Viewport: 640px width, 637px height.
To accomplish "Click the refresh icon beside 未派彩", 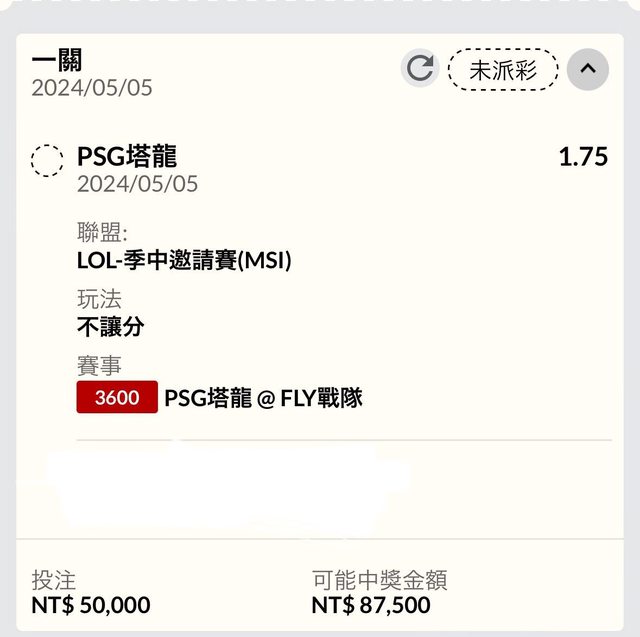I will [420, 69].
